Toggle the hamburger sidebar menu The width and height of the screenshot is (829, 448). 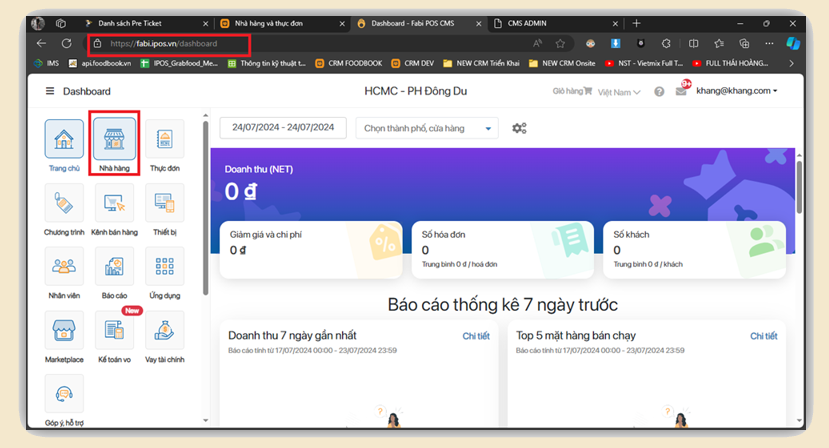coord(50,91)
